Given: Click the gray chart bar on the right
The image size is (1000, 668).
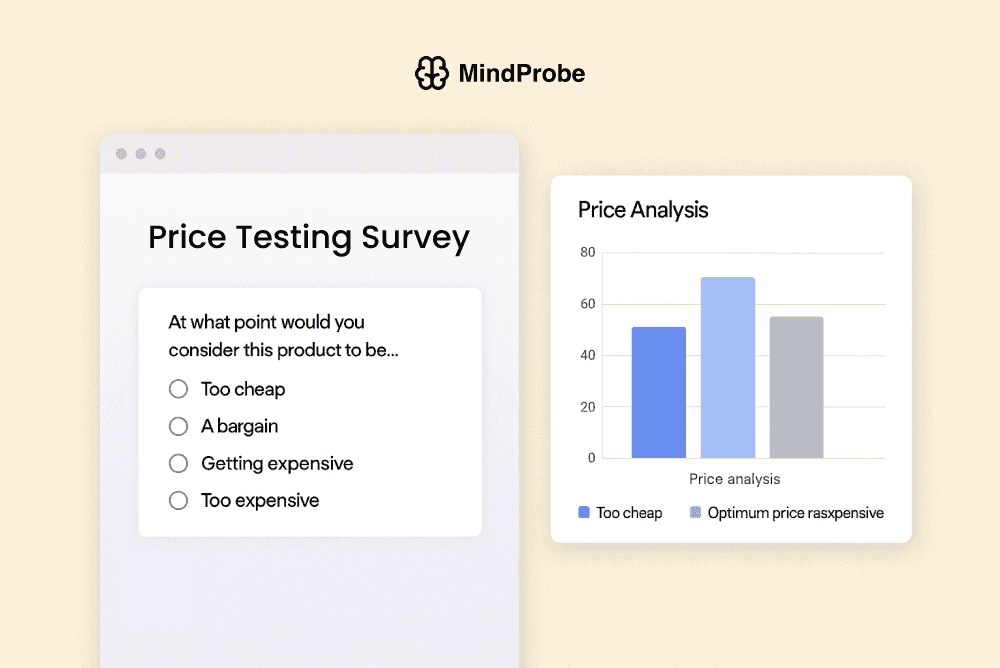Looking at the screenshot, I should [795, 385].
